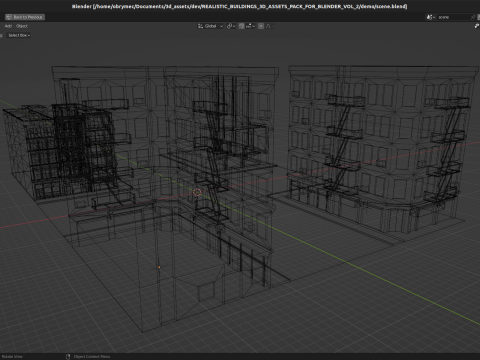Pin the scene to workspace
This screenshot has width=480, height=360.
(473, 17)
